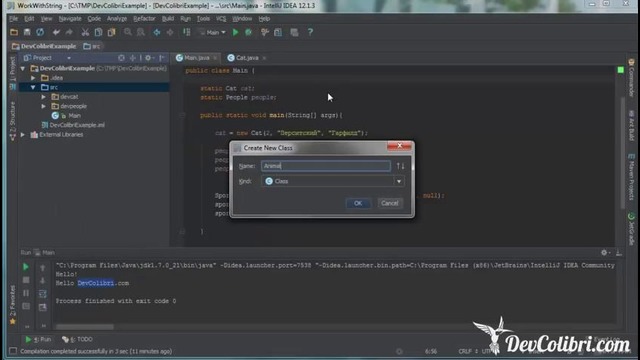Expand the devpeople package node

coord(43,106)
